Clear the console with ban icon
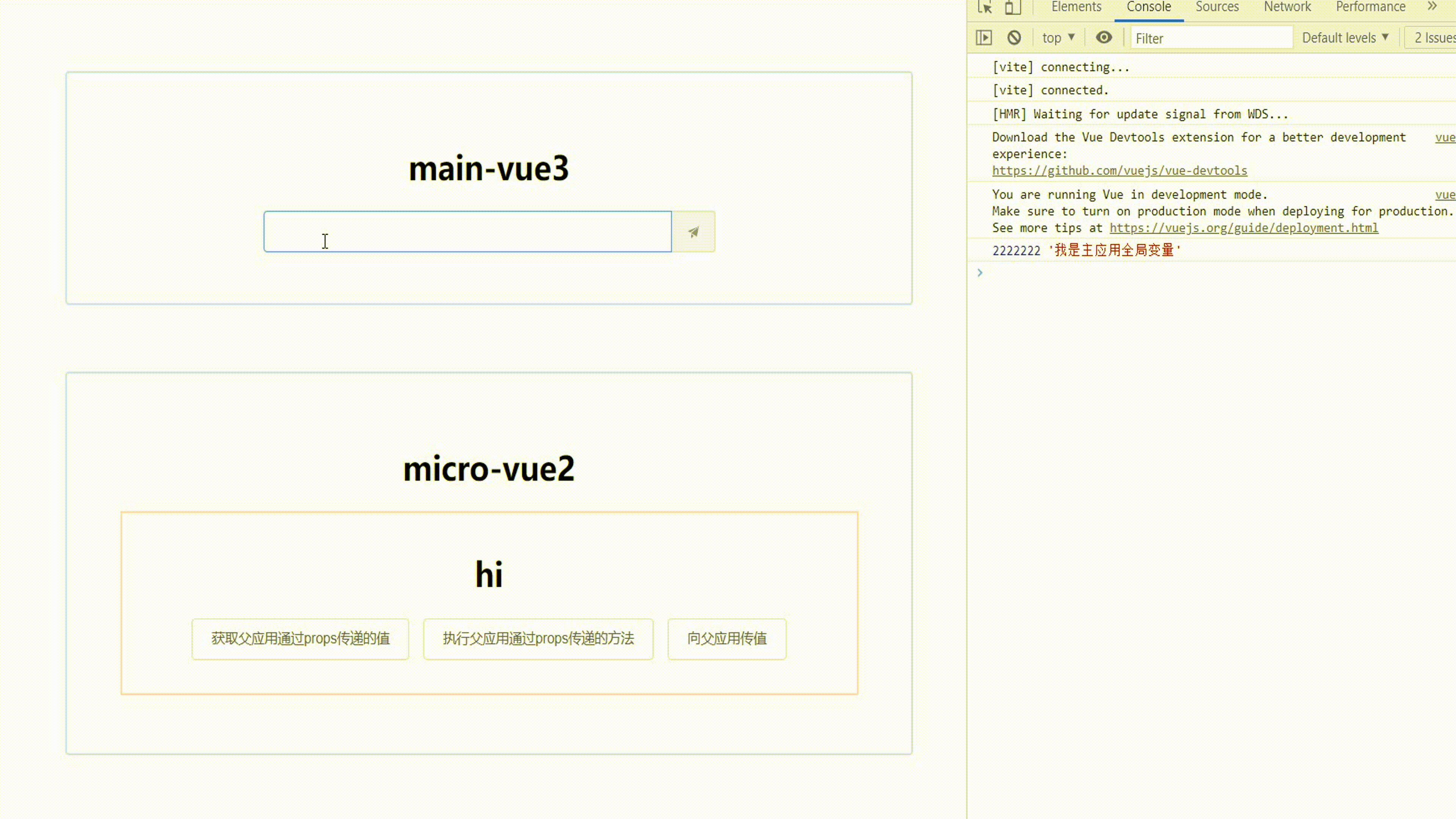 (x=1014, y=38)
